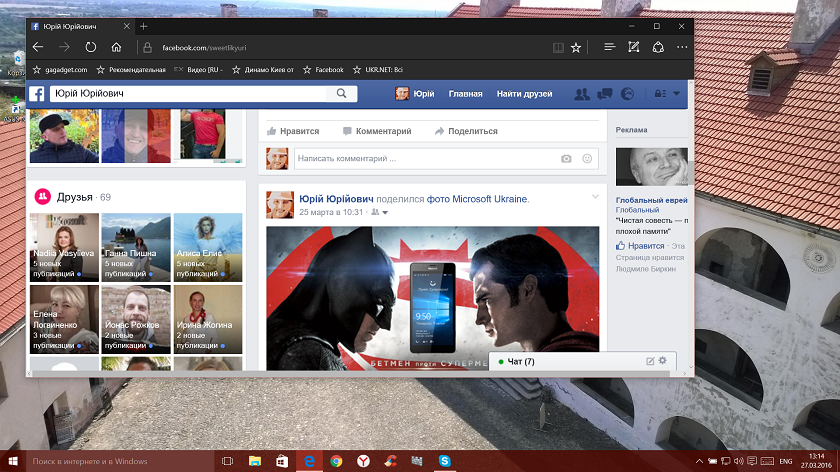Open Найти друзей in Facebook bar
Image resolution: width=840 pixels, height=472 pixels.
[x=524, y=94]
